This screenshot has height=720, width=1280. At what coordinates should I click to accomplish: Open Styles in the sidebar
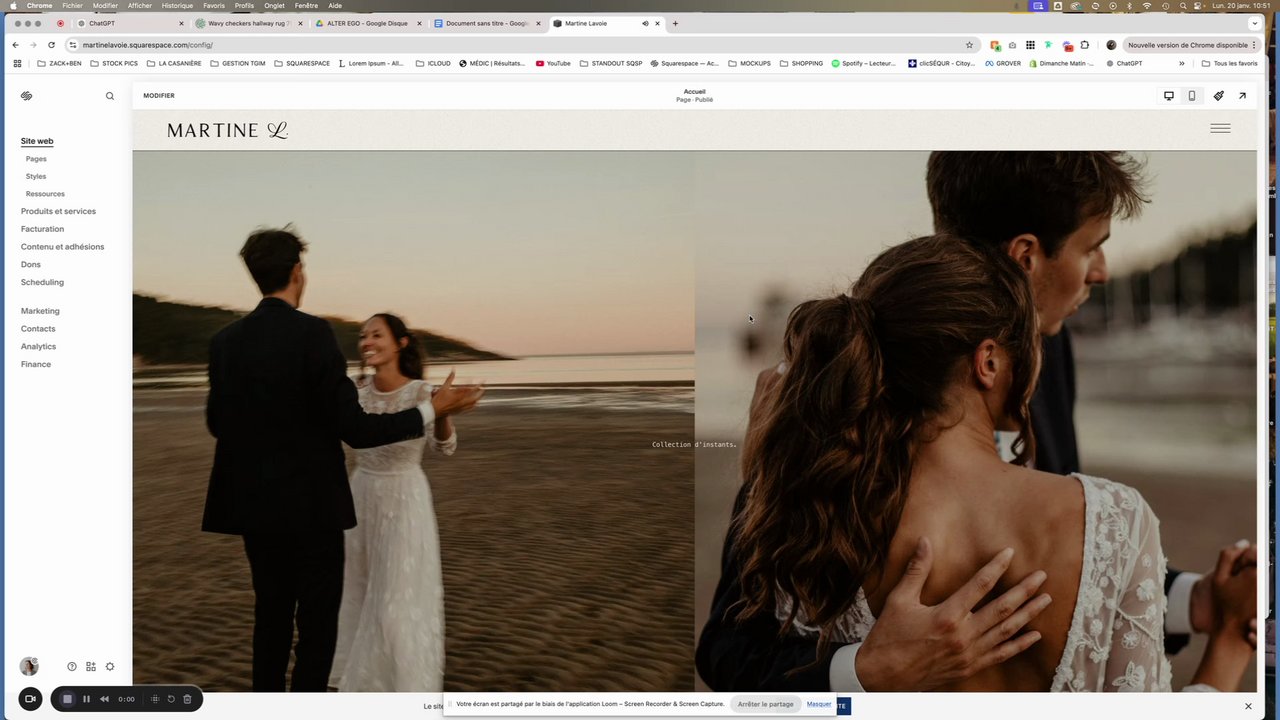(36, 176)
